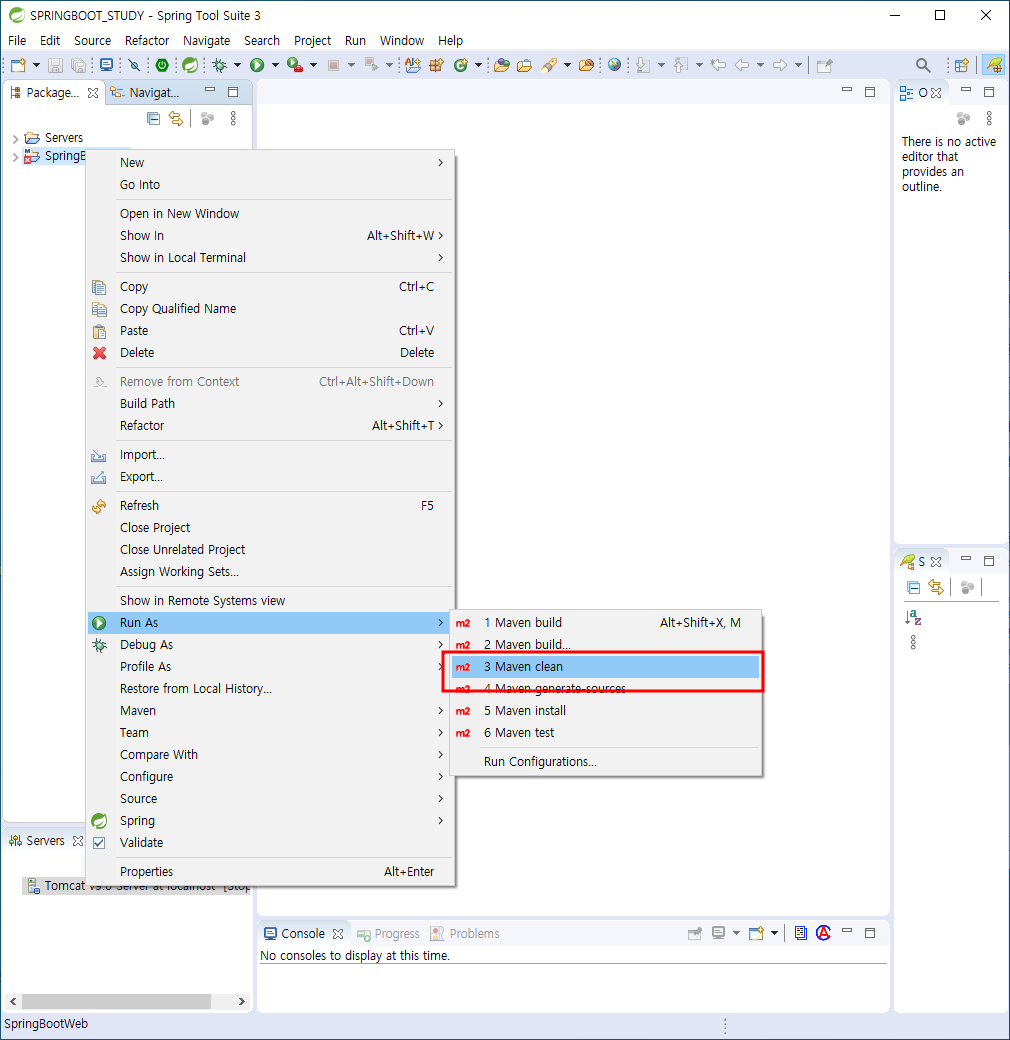The height and width of the screenshot is (1040, 1010).
Task: Toggle alphabetical sort in Spring Explorer
Action: click(913, 618)
